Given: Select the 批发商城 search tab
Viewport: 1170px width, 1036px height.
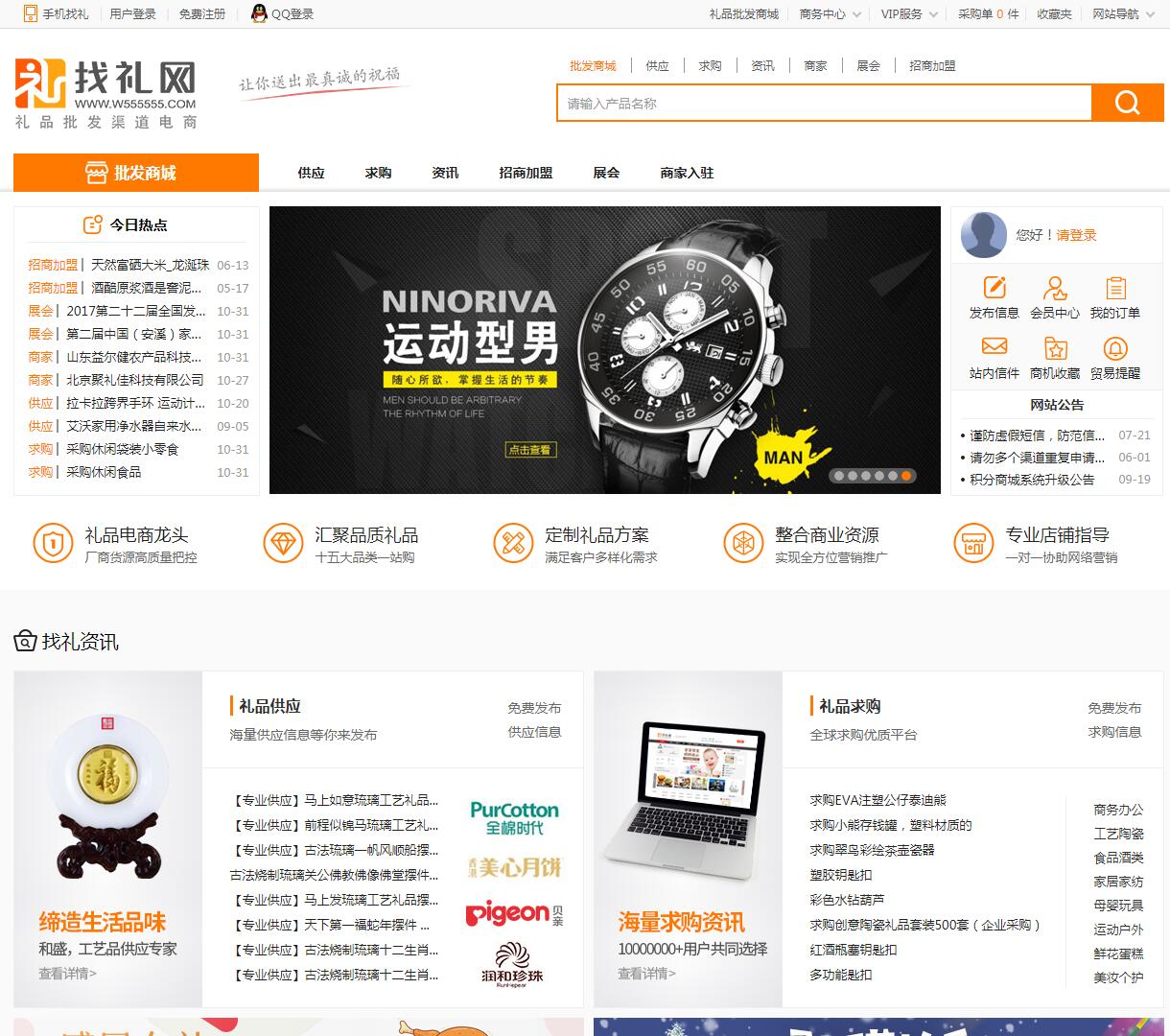Looking at the screenshot, I should pos(593,65).
